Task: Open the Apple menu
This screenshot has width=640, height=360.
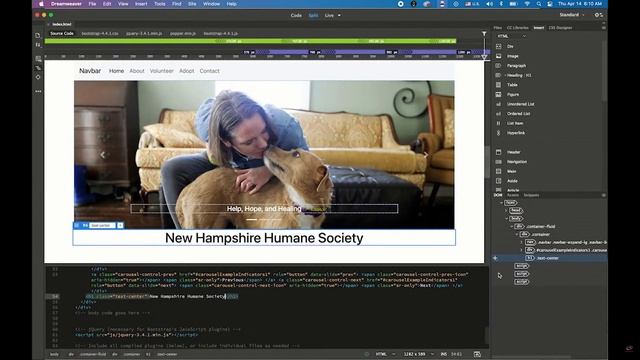Action: point(41,4)
